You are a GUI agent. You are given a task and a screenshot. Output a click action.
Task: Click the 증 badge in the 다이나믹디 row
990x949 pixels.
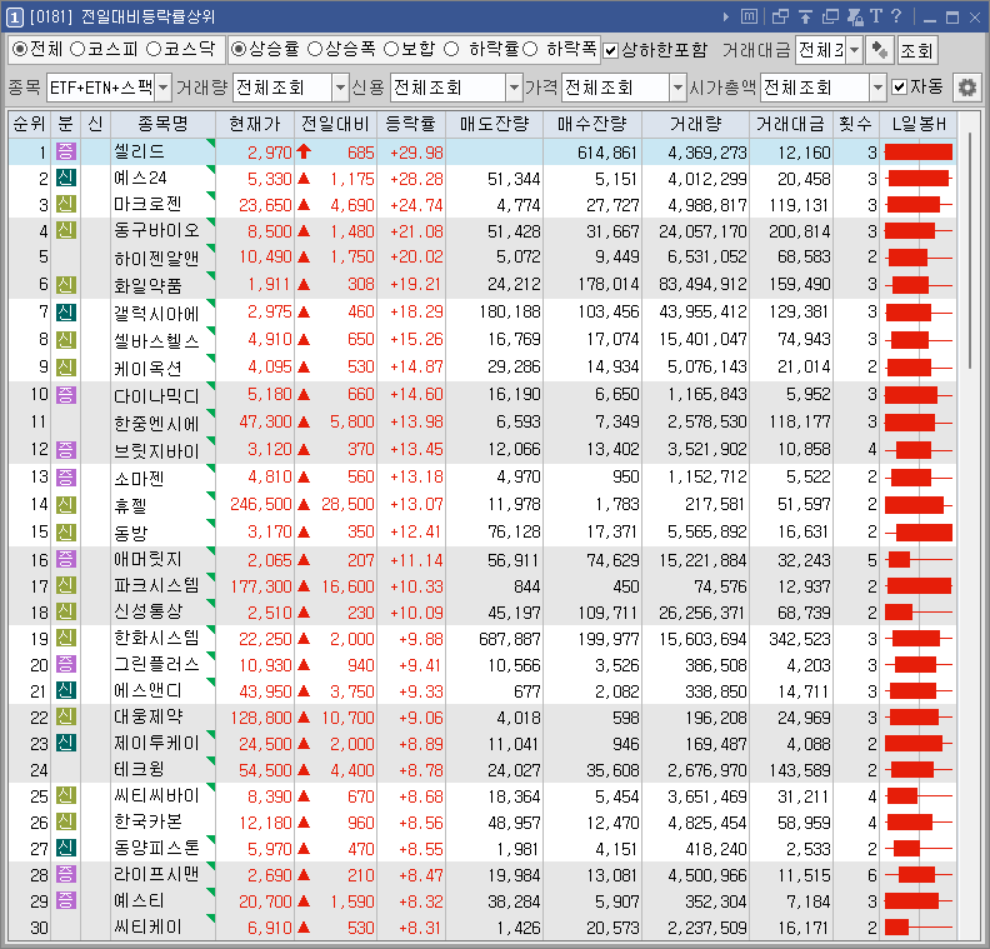point(66,395)
